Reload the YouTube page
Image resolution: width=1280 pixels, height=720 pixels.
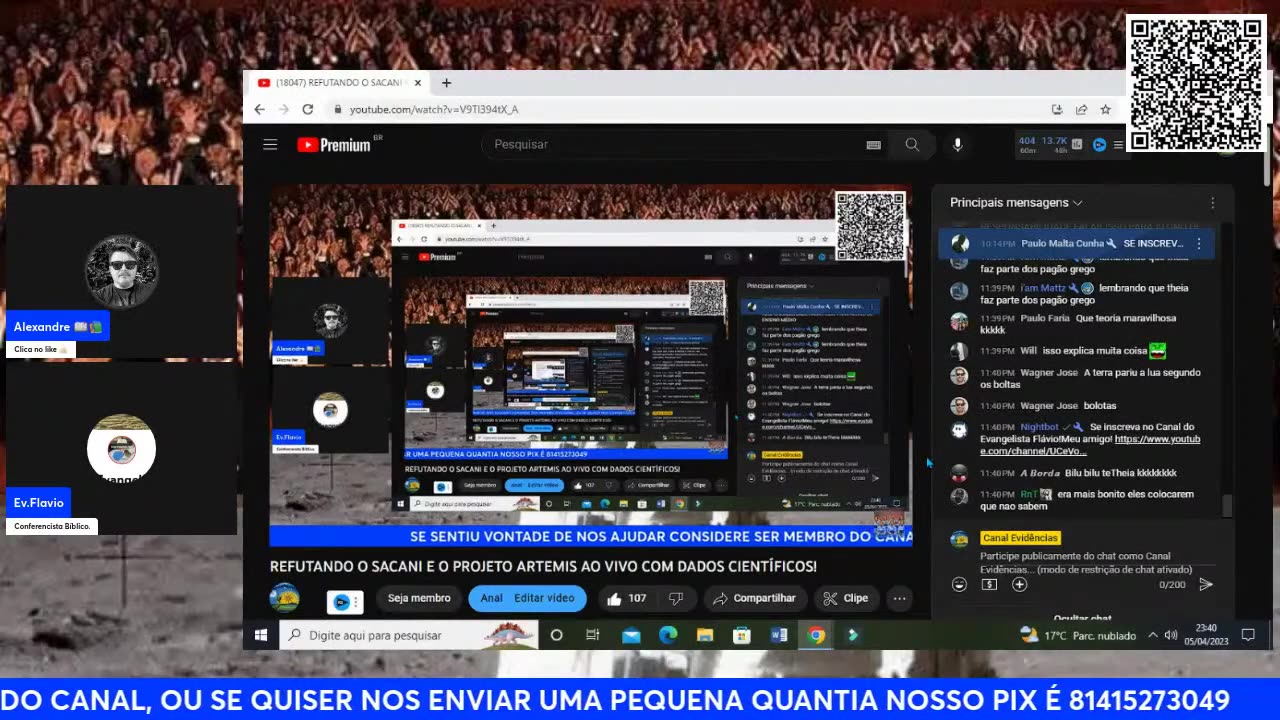click(308, 109)
